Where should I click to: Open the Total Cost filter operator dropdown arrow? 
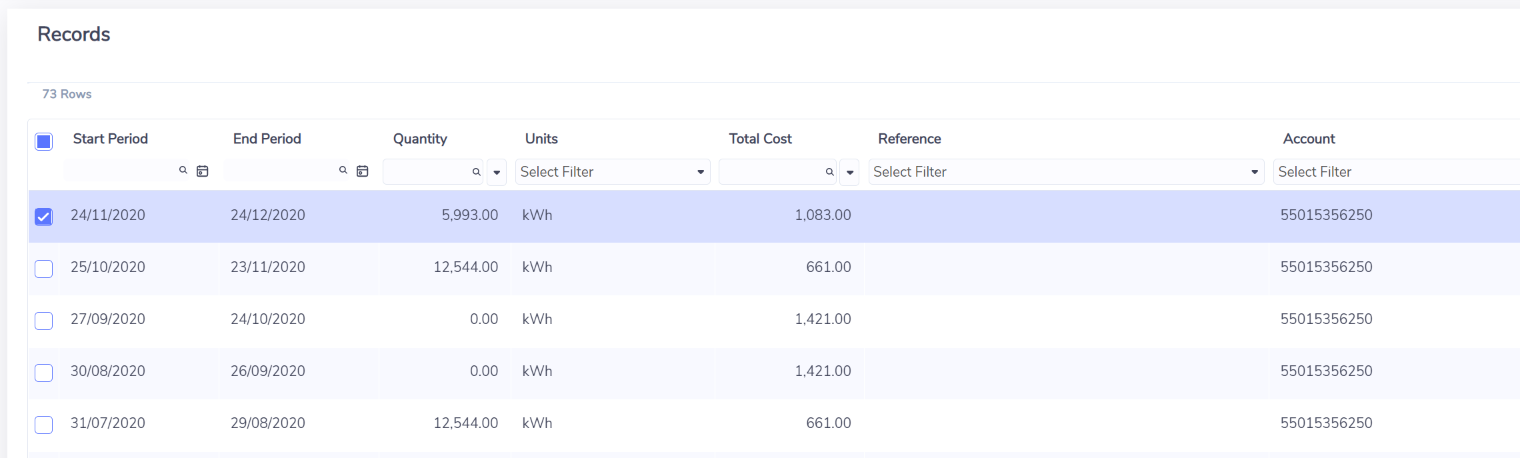pyautogui.click(x=850, y=172)
